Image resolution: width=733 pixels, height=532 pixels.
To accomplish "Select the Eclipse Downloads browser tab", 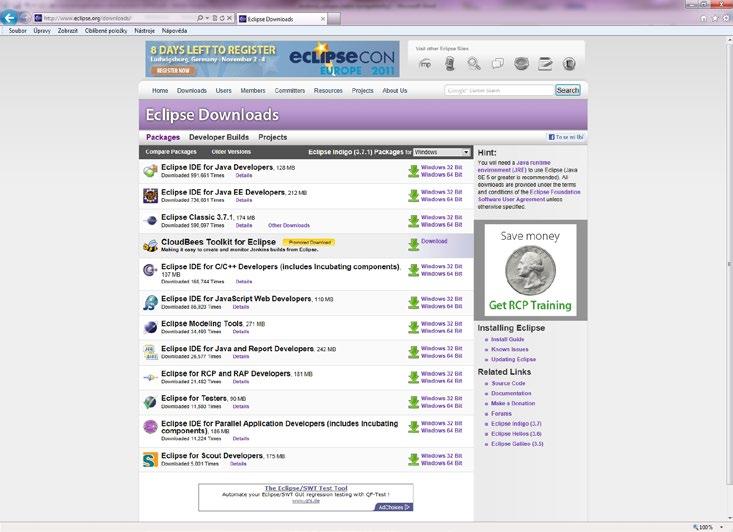I will point(282,19).
